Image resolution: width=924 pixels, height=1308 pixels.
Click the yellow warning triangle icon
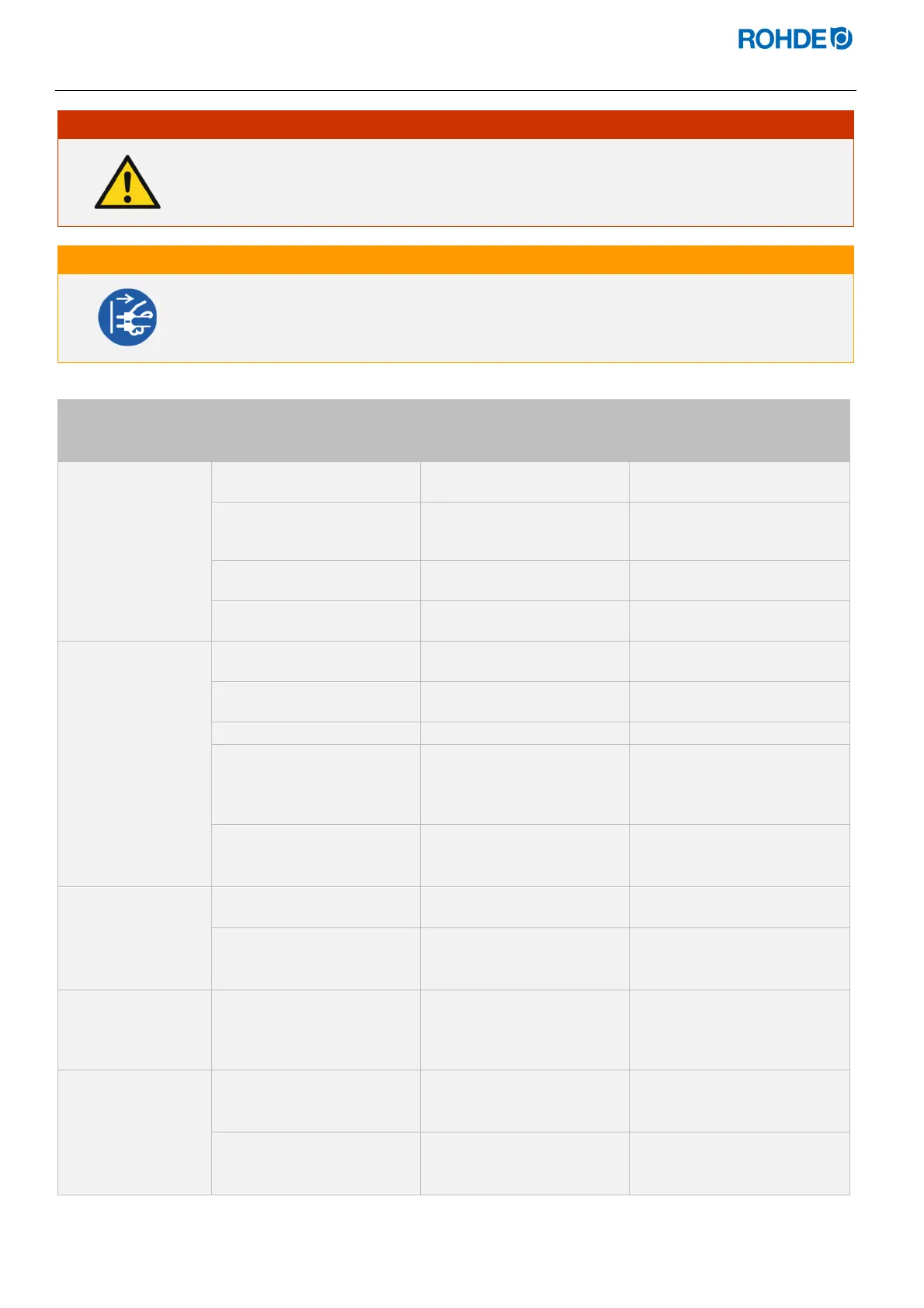tap(127, 183)
